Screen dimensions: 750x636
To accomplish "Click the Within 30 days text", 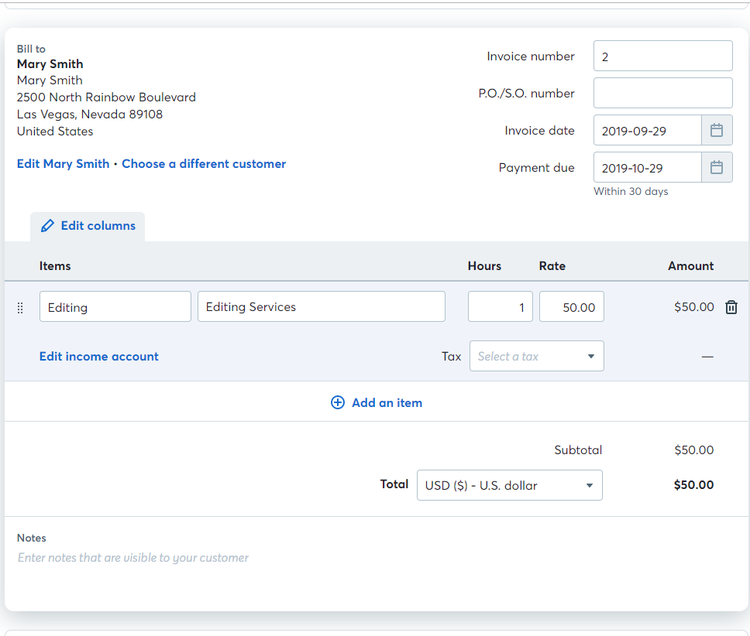I will 631,191.
